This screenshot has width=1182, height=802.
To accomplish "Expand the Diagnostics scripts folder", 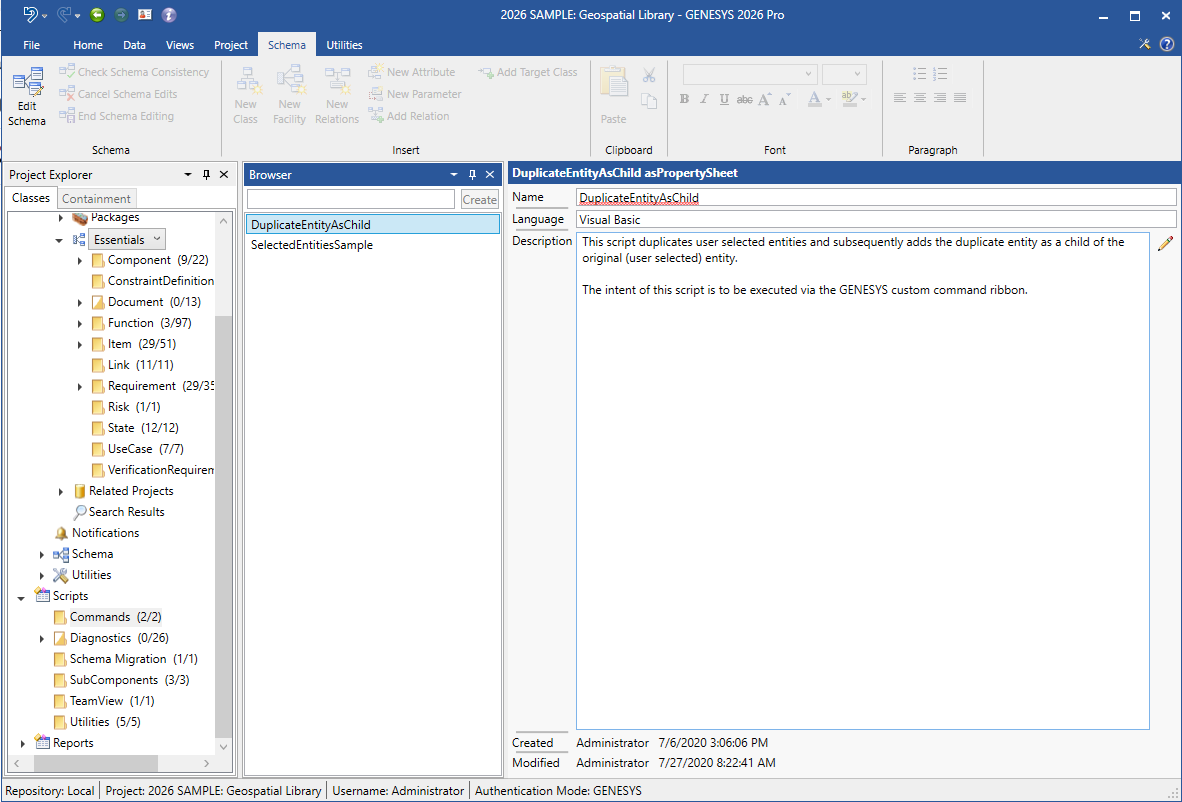I will [x=42, y=639].
